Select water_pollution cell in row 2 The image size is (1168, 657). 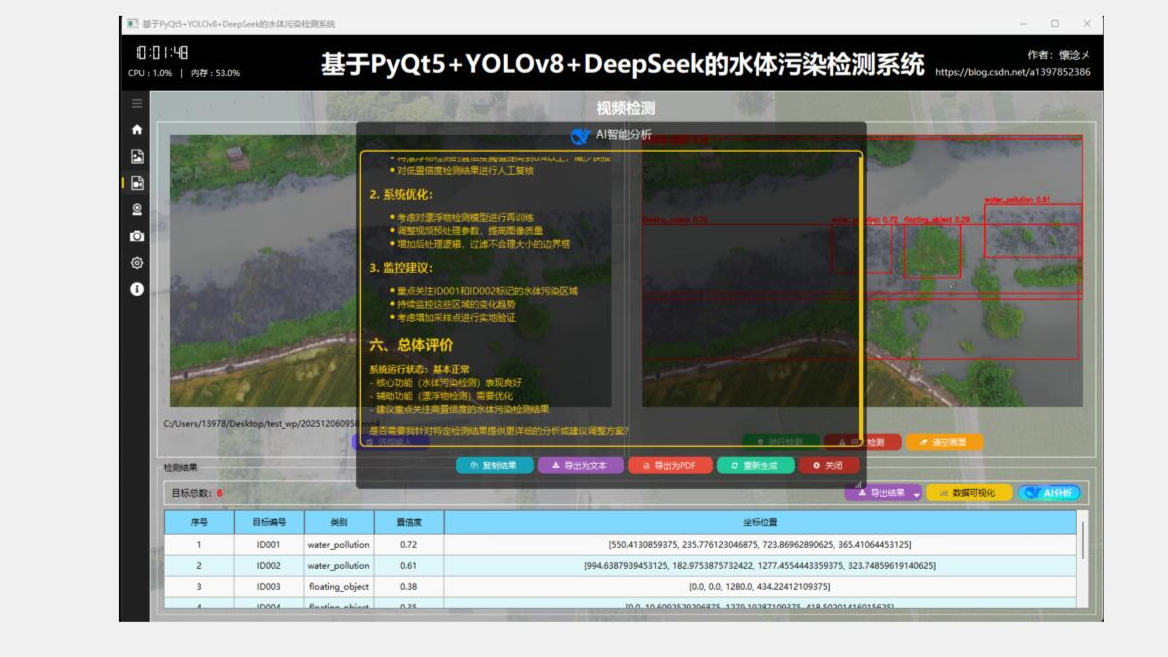click(x=339, y=565)
